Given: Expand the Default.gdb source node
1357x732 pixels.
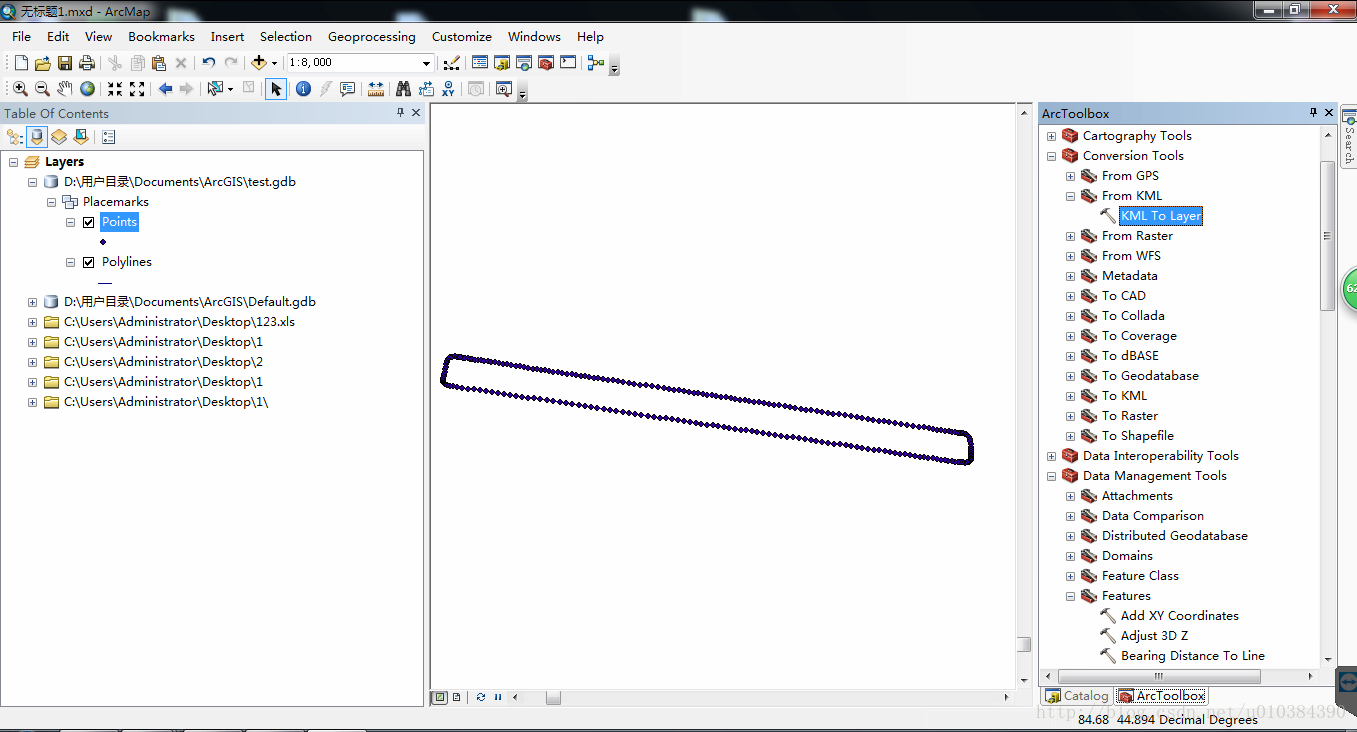Looking at the screenshot, I should (32, 302).
